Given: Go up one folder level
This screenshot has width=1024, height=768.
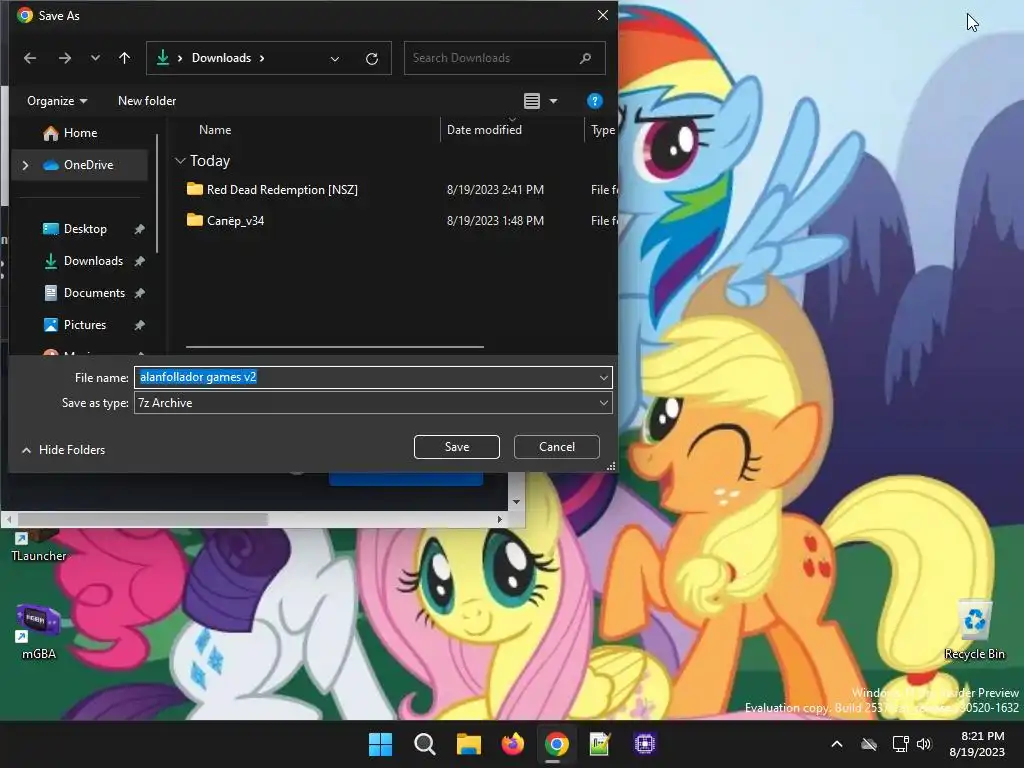Looking at the screenshot, I should (125, 58).
